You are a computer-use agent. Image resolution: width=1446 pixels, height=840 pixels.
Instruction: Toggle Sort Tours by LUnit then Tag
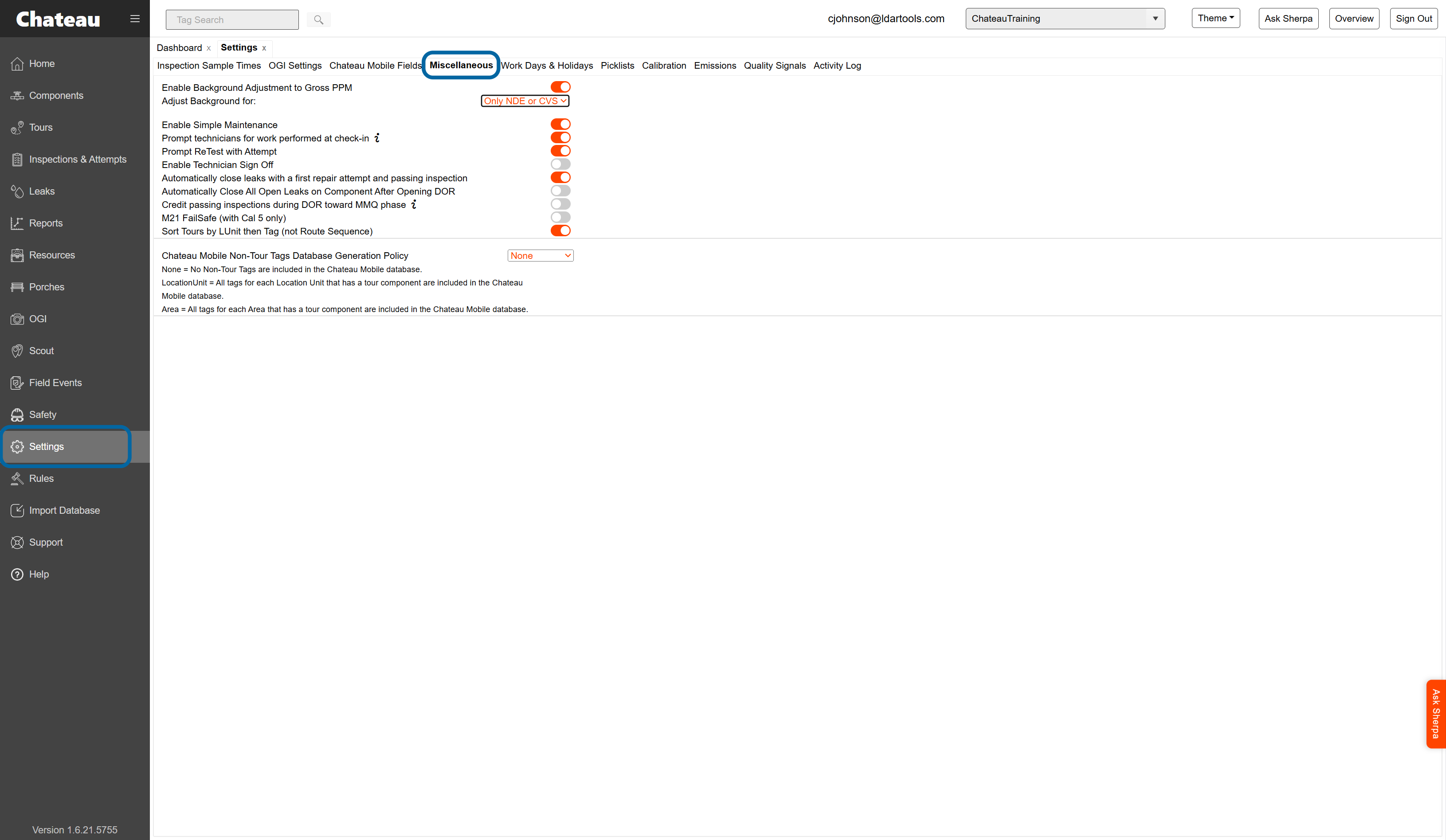(x=560, y=231)
